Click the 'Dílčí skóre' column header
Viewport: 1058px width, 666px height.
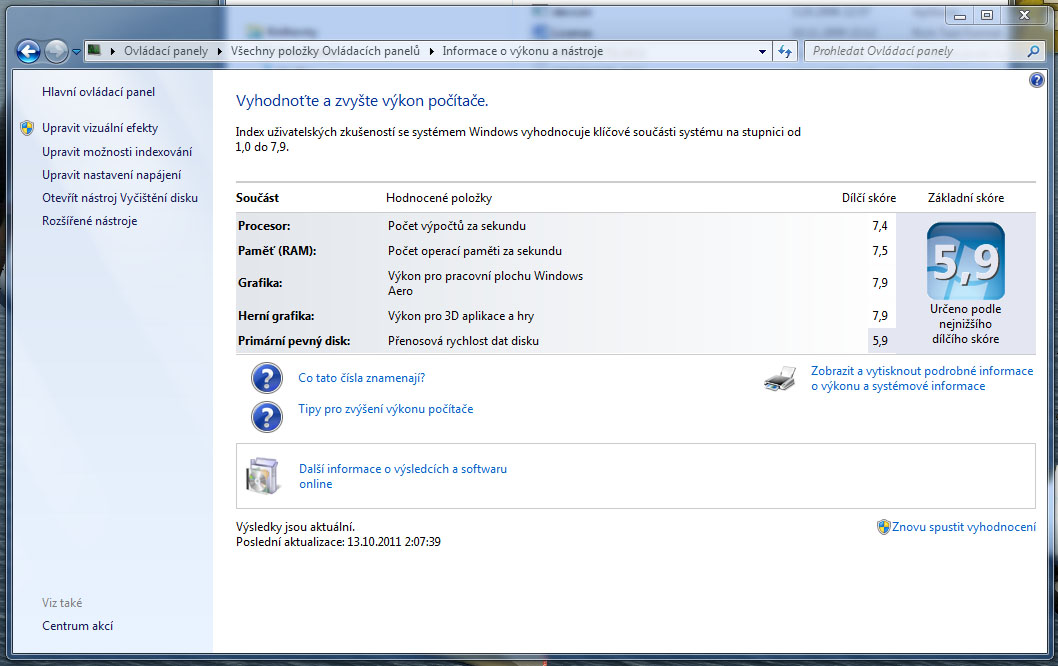coord(869,198)
